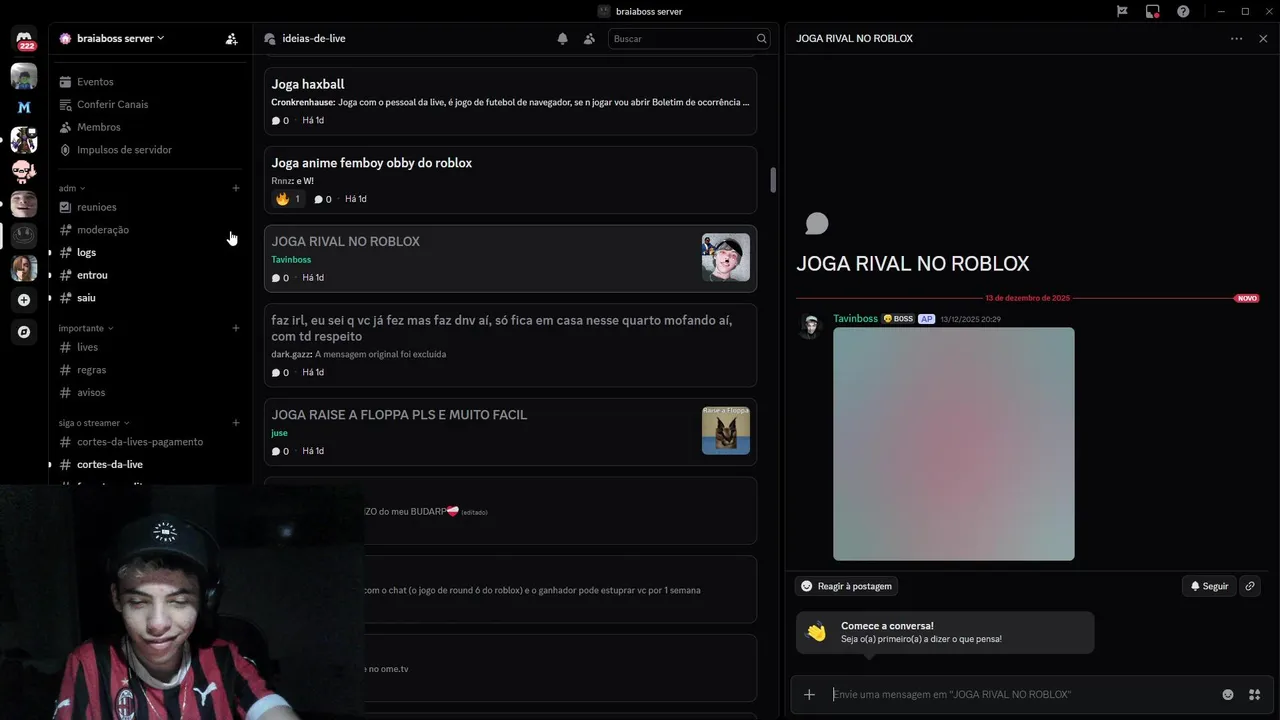Open blurred image attachment in post
Screen dimensions: 1280x720
(x=954, y=444)
